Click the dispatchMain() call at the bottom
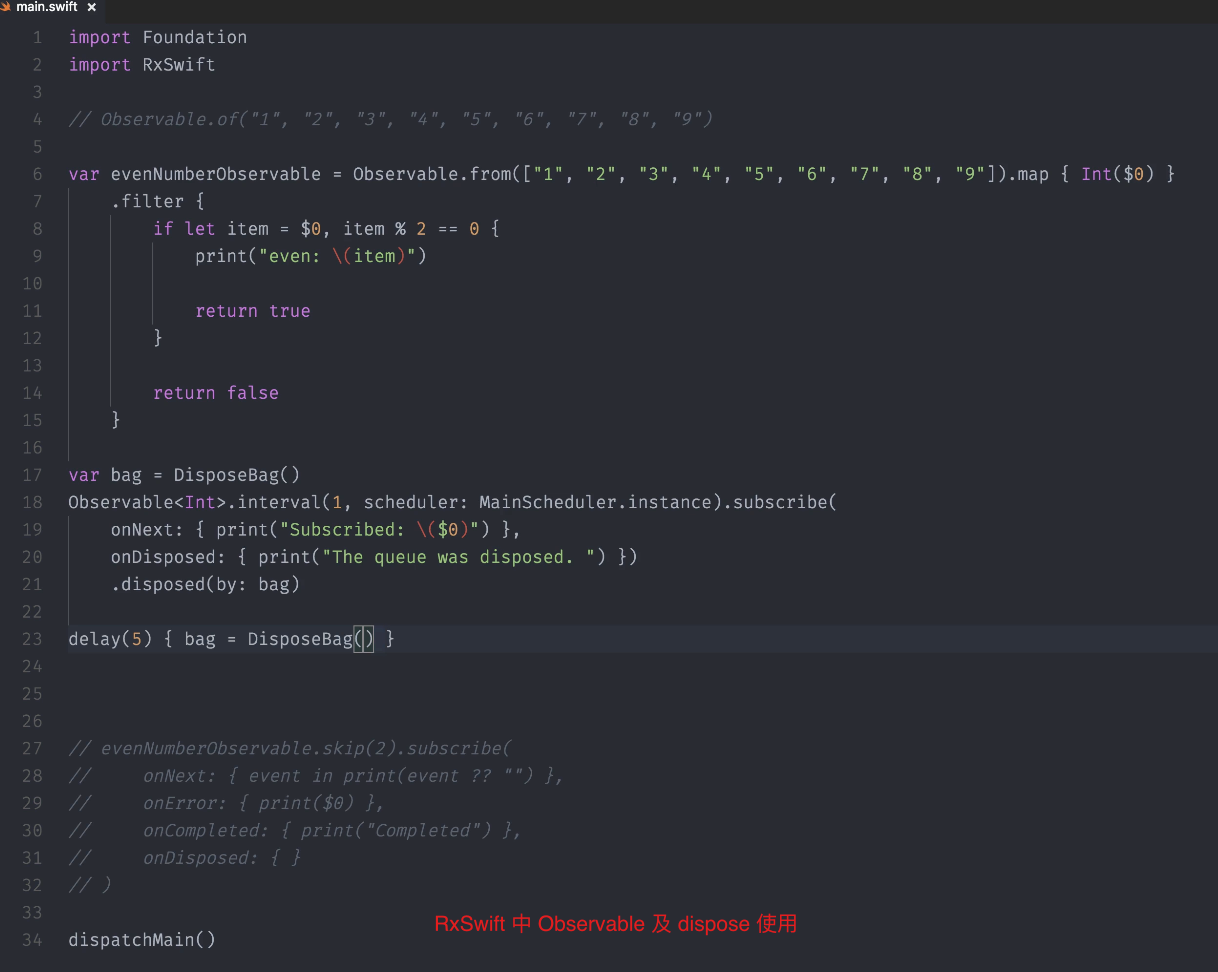 tap(141, 940)
